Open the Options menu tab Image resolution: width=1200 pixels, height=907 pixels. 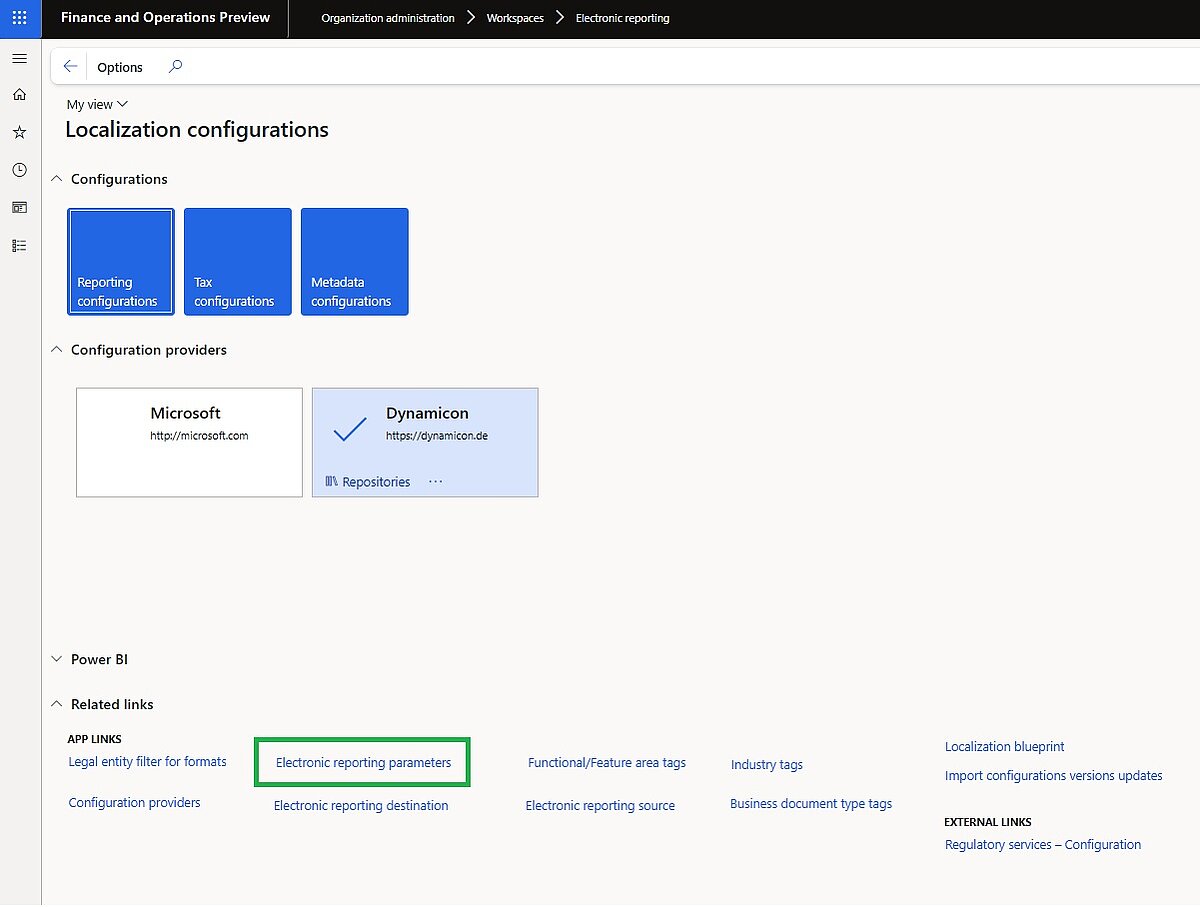[120, 67]
